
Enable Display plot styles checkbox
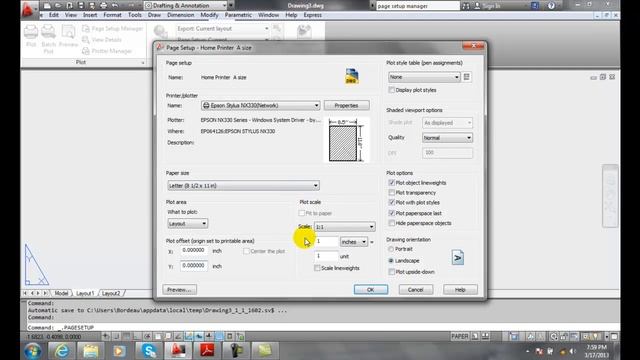tap(391, 90)
